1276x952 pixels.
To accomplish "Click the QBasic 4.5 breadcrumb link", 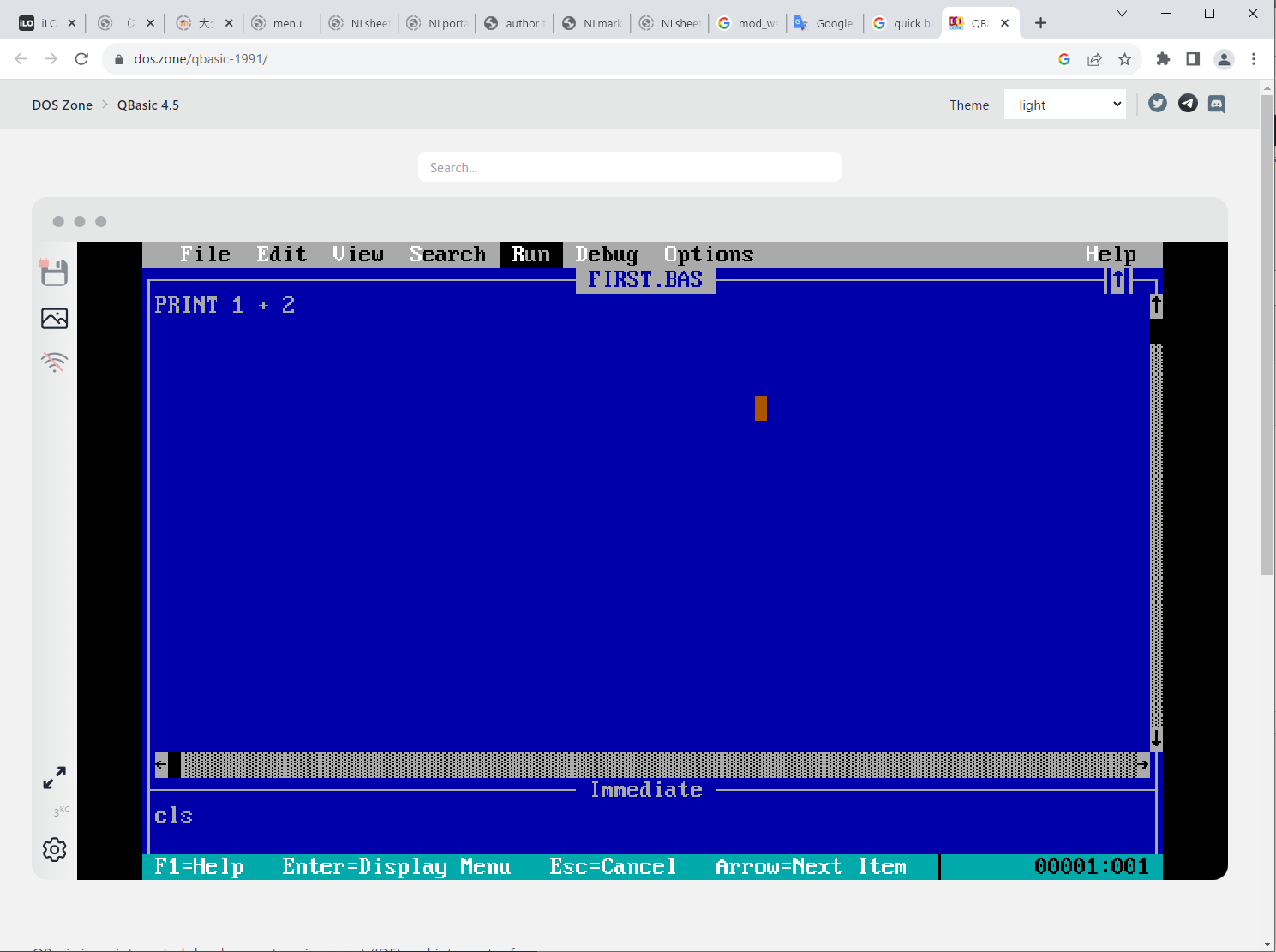I will coord(148,105).
